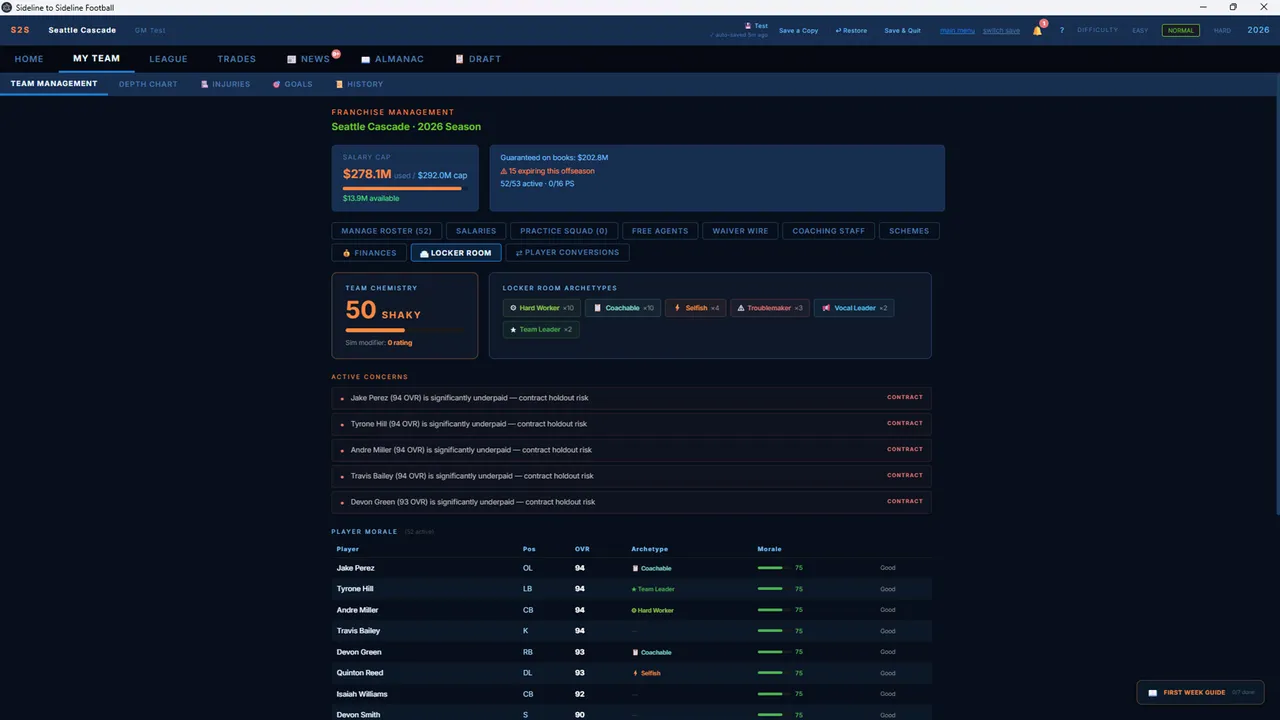Viewport: 1280px width, 720px height.
Task: Open the Free Agents section
Action: [x=660, y=231]
